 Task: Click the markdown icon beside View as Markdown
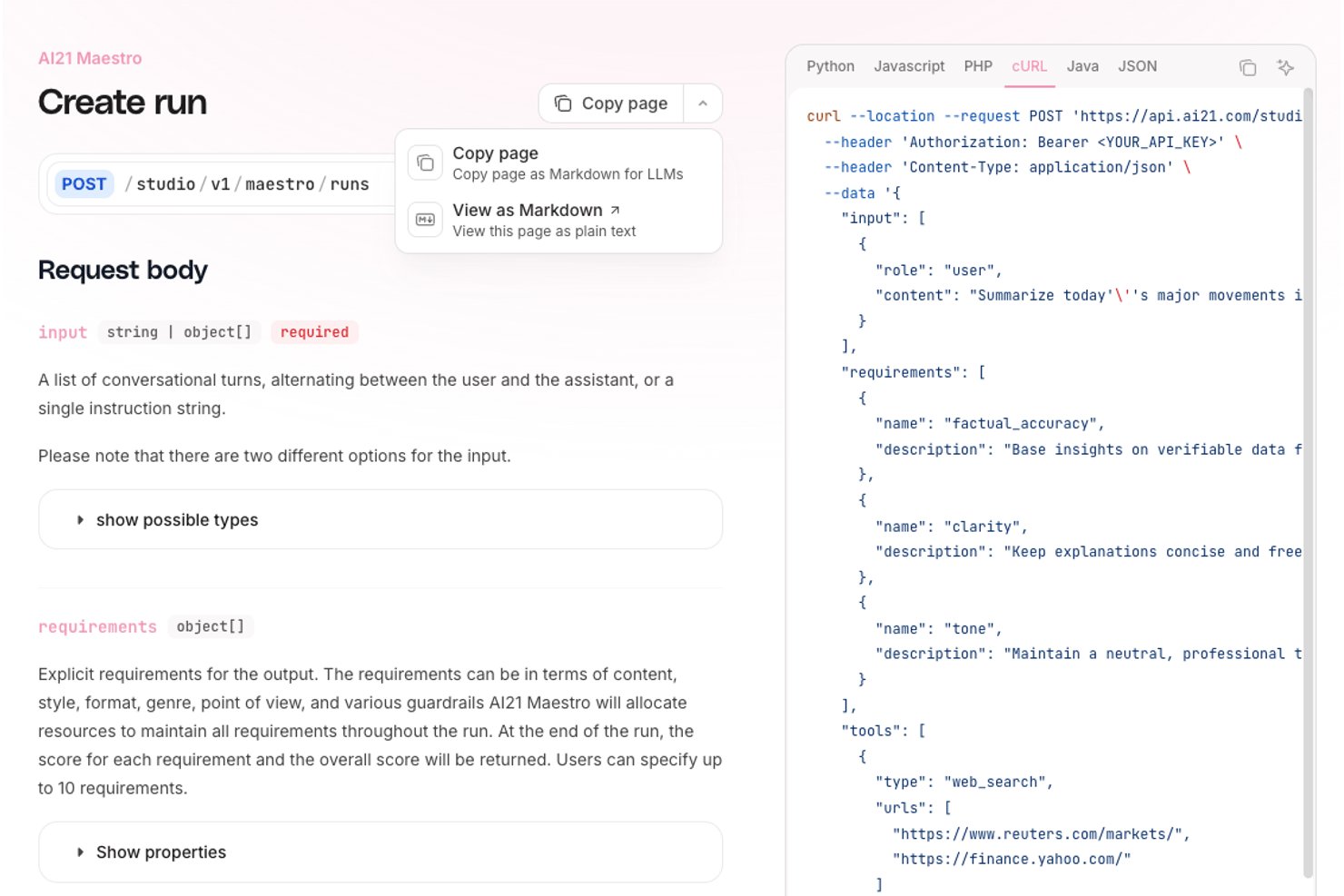425,220
